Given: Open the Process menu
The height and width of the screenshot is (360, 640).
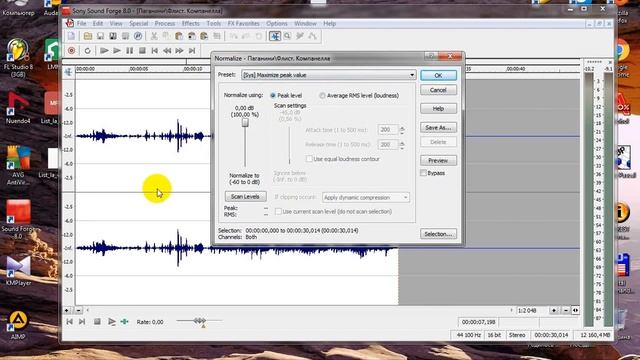Looking at the screenshot, I should click(165, 24).
